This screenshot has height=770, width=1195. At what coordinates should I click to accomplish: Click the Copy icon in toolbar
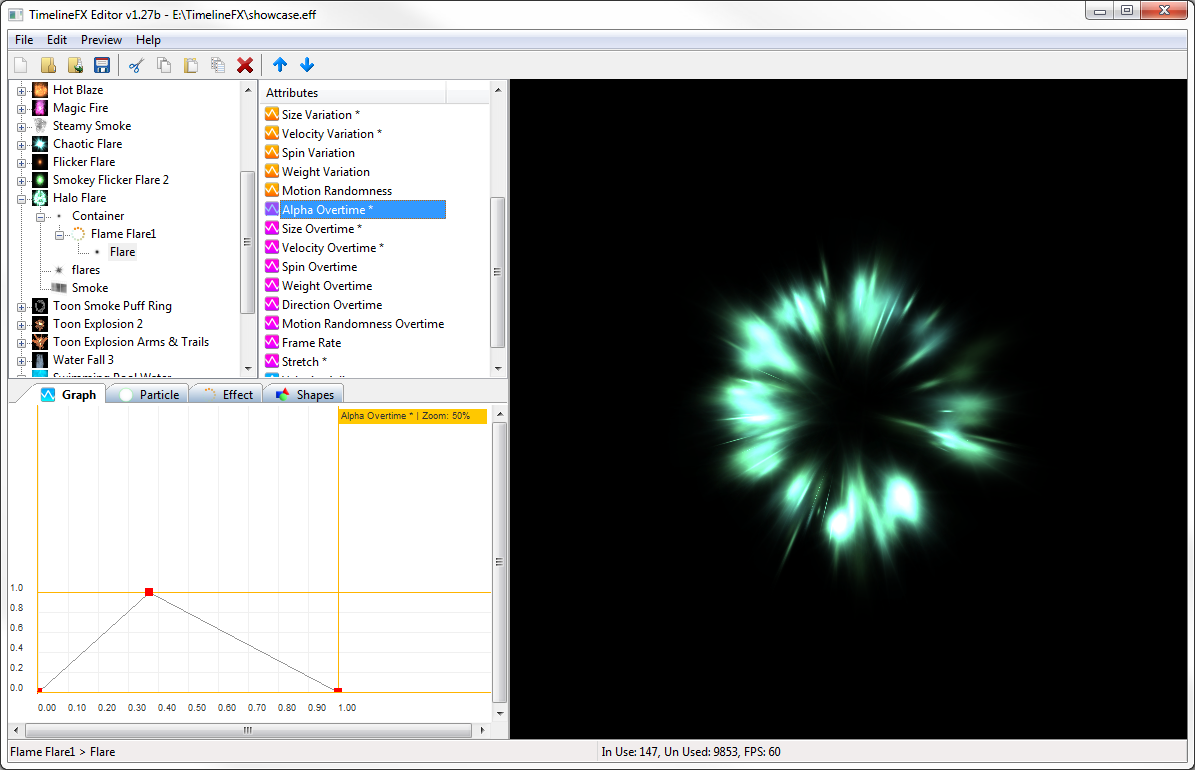point(164,66)
